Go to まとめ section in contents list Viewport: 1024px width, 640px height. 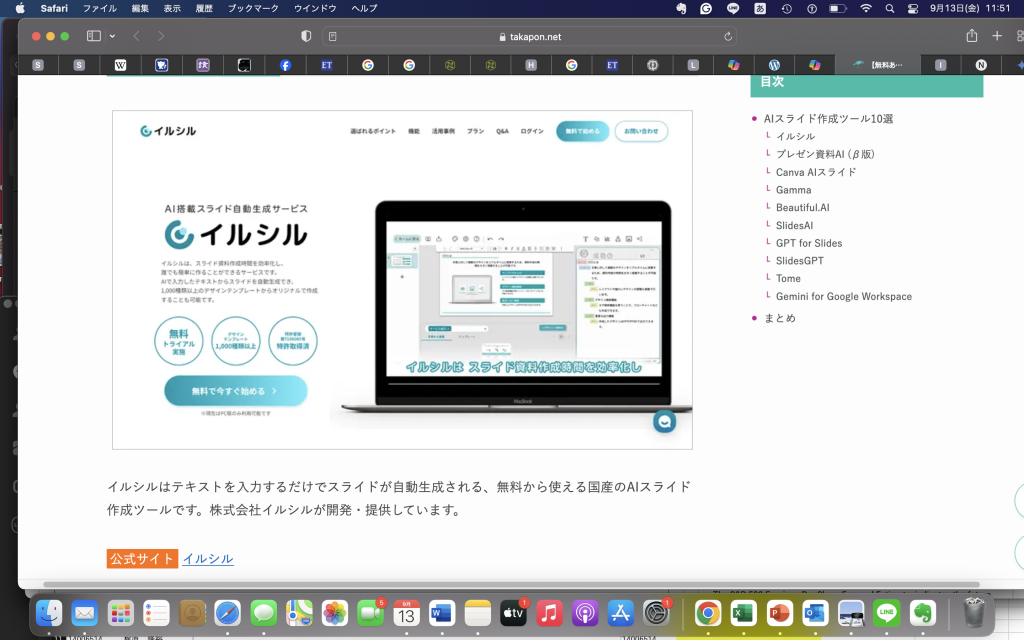pyautogui.click(x=780, y=318)
